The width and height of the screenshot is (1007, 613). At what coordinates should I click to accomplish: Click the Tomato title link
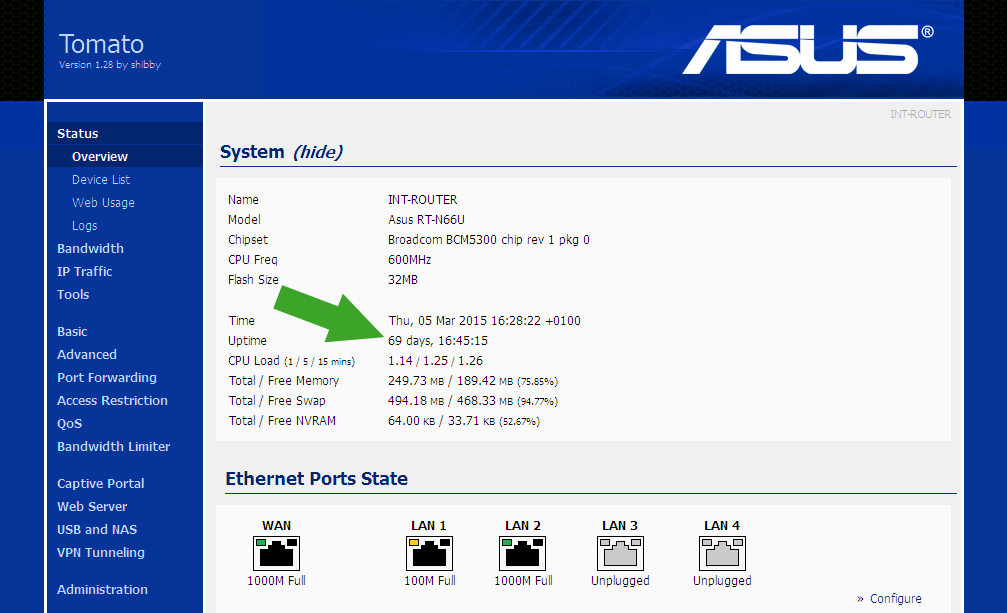101,44
